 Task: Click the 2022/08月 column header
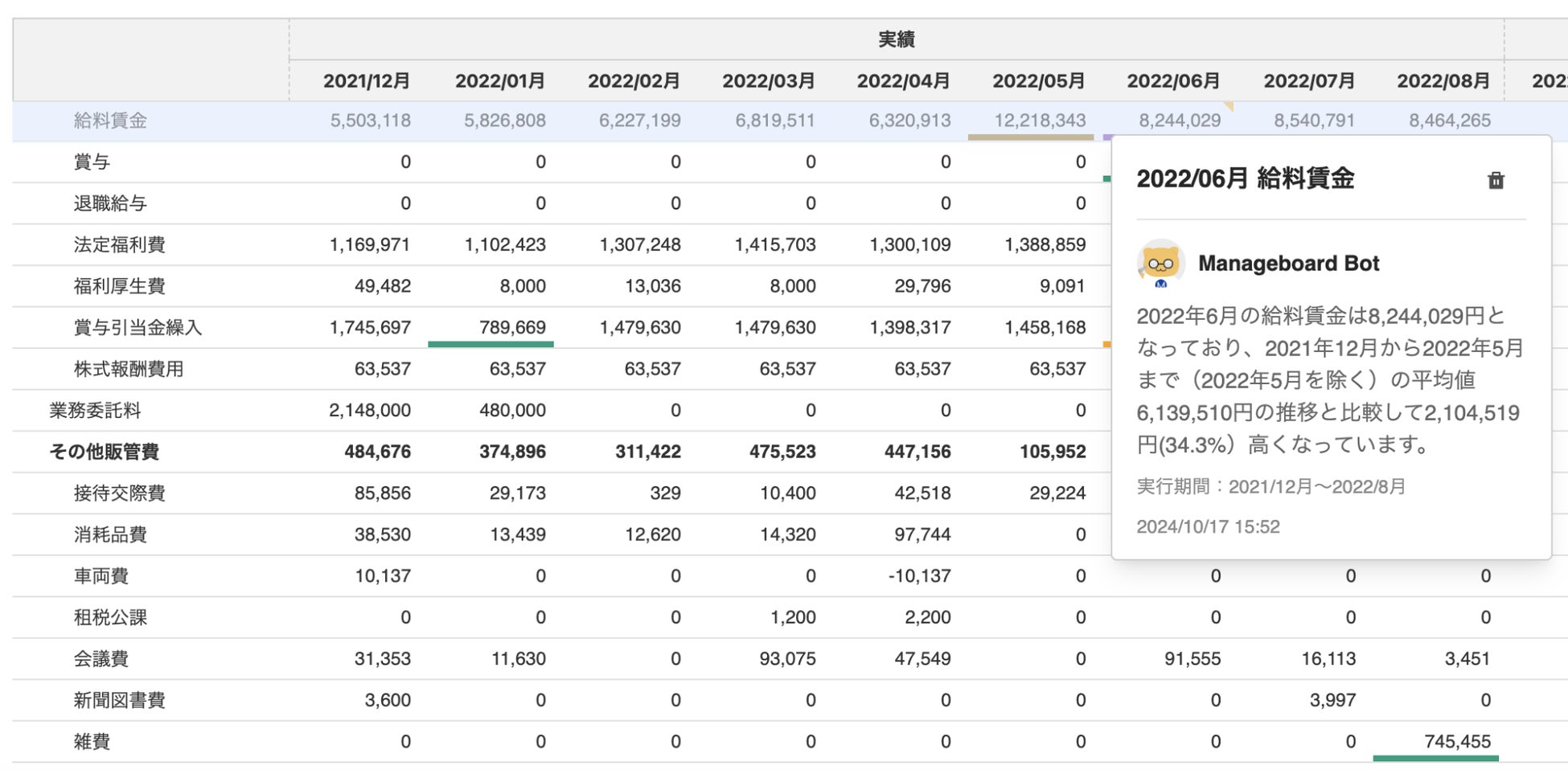tap(1443, 81)
